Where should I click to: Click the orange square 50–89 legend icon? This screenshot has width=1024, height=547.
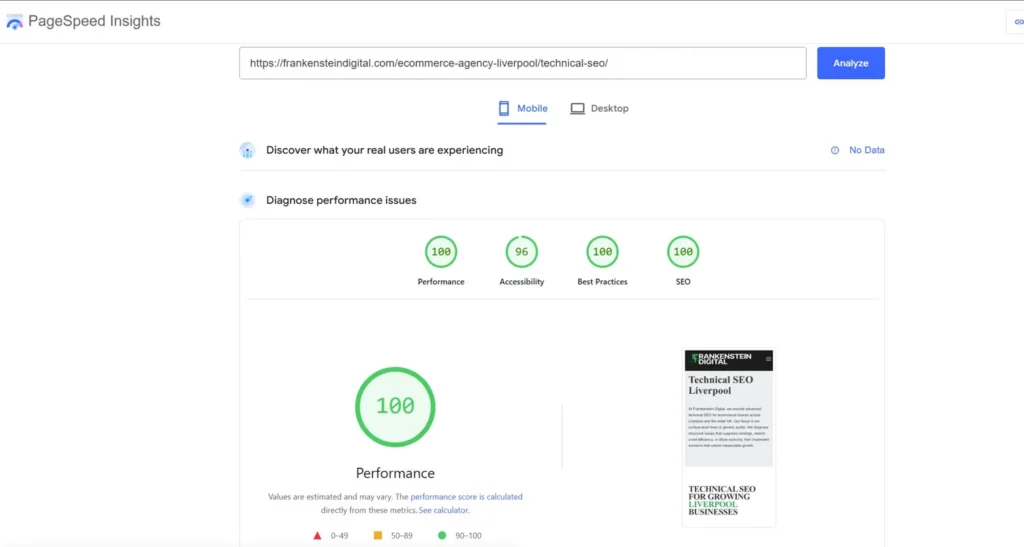click(x=377, y=535)
